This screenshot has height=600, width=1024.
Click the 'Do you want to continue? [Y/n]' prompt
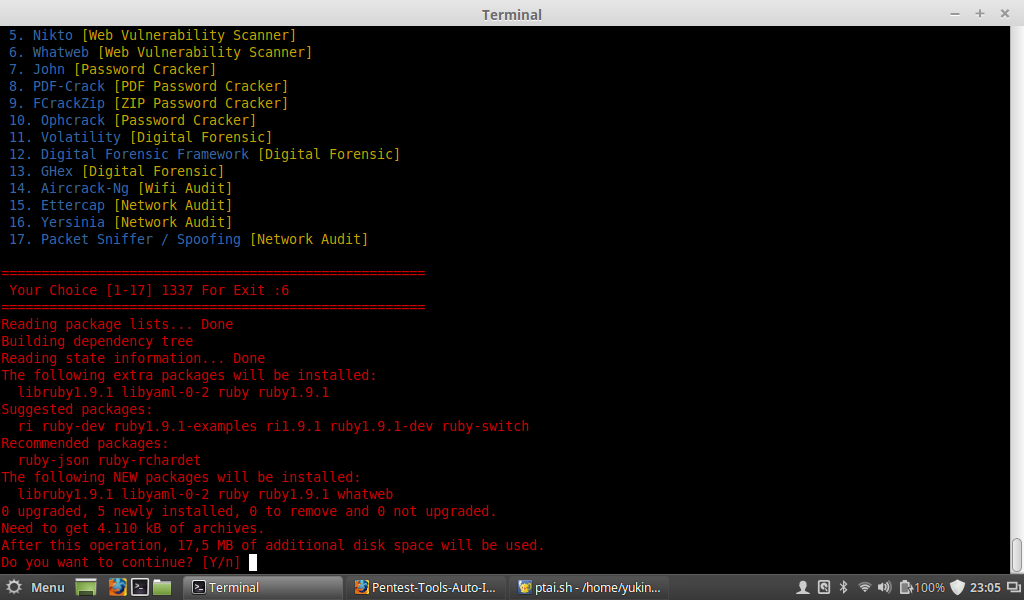click(121, 562)
